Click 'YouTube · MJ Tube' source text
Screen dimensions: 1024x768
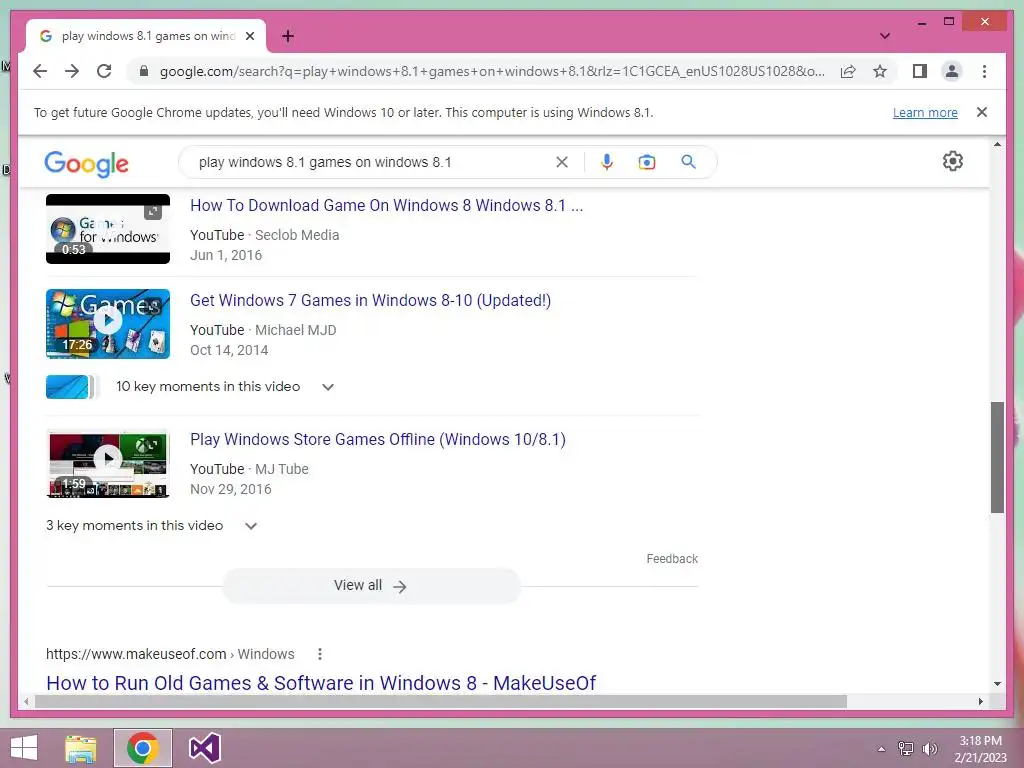(x=249, y=469)
